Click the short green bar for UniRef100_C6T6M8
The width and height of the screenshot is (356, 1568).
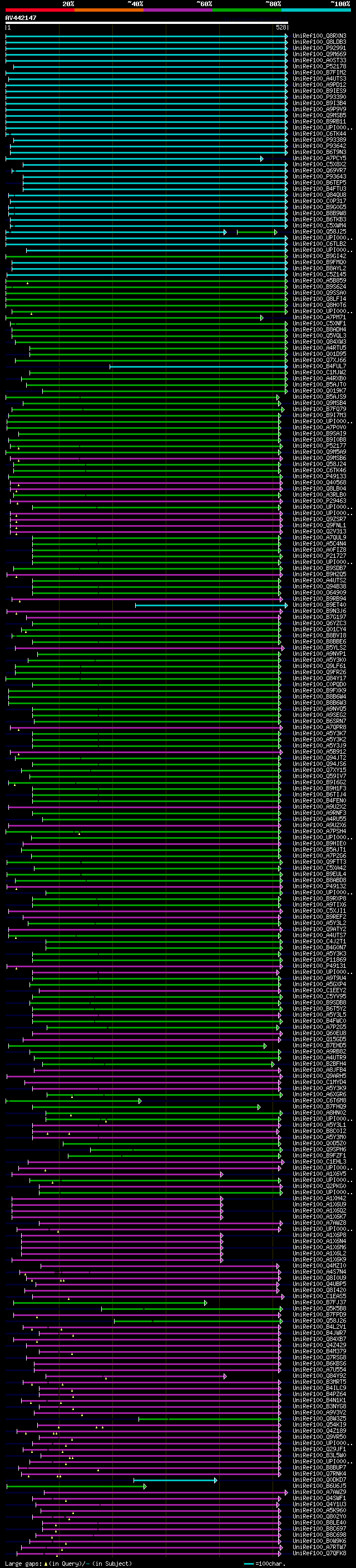[x=73, y=1101]
